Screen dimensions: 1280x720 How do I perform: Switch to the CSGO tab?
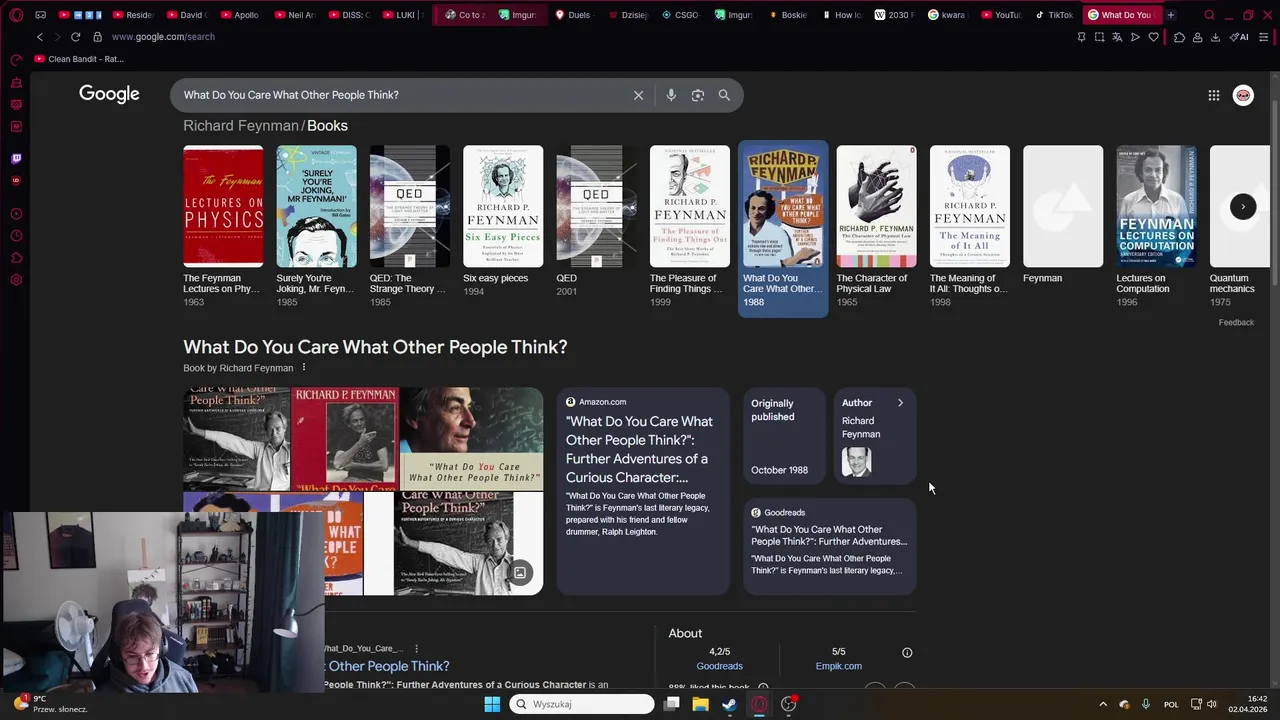coord(680,15)
